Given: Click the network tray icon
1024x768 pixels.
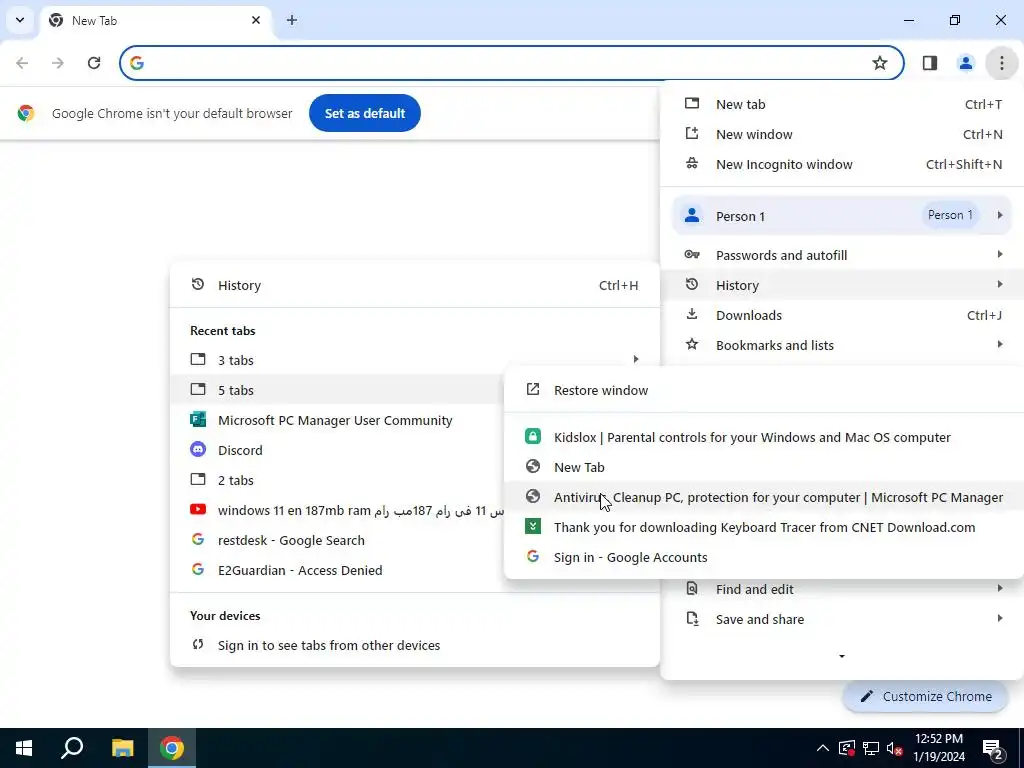Looking at the screenshot, I should (x=871, y=748).
